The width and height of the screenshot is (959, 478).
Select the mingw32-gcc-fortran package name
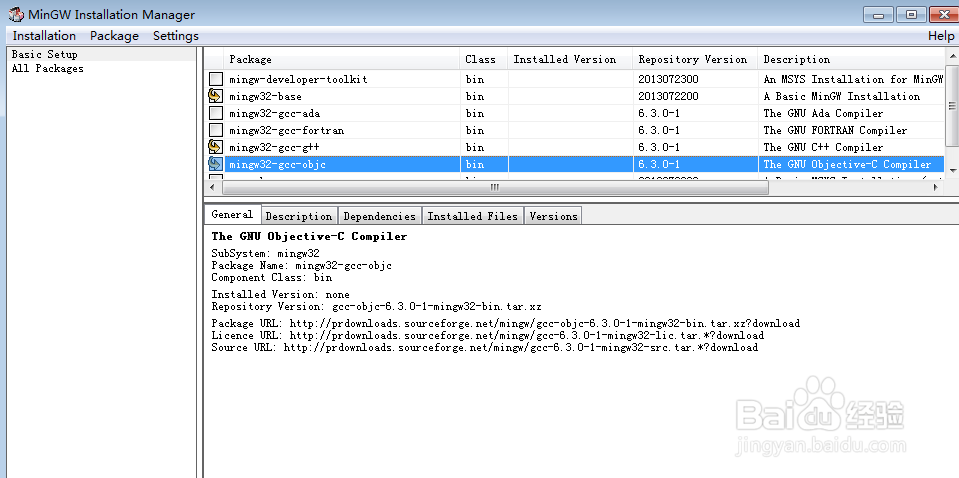(287, 131)
